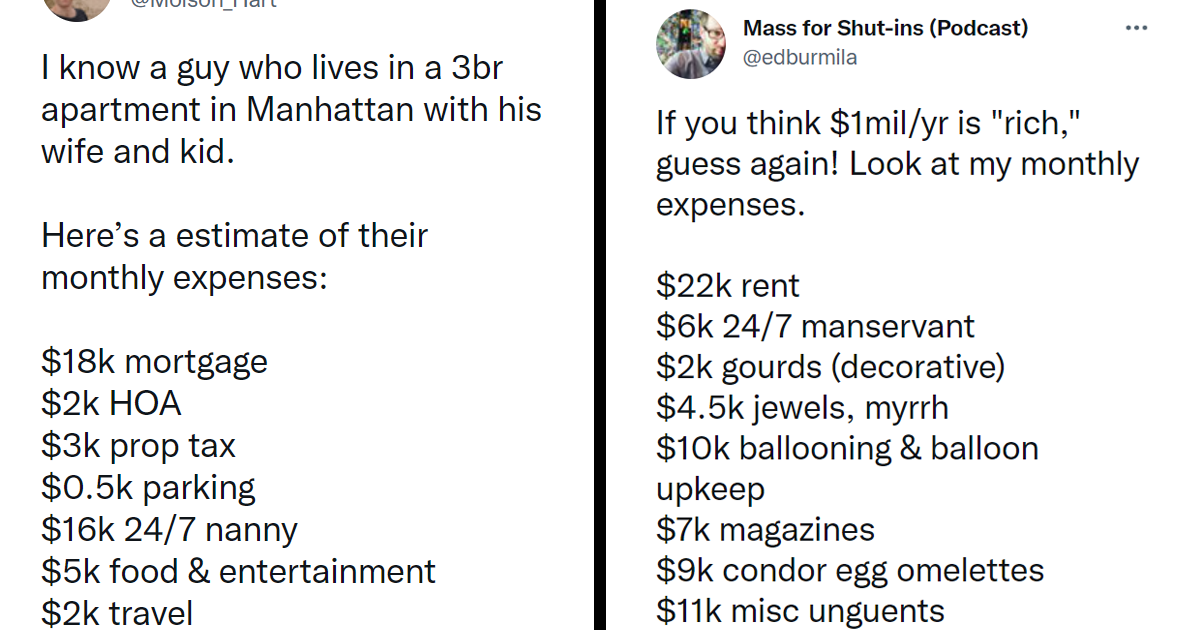
Task: Select the '$0.5k parking' expense line
Action: click(148, 487)
